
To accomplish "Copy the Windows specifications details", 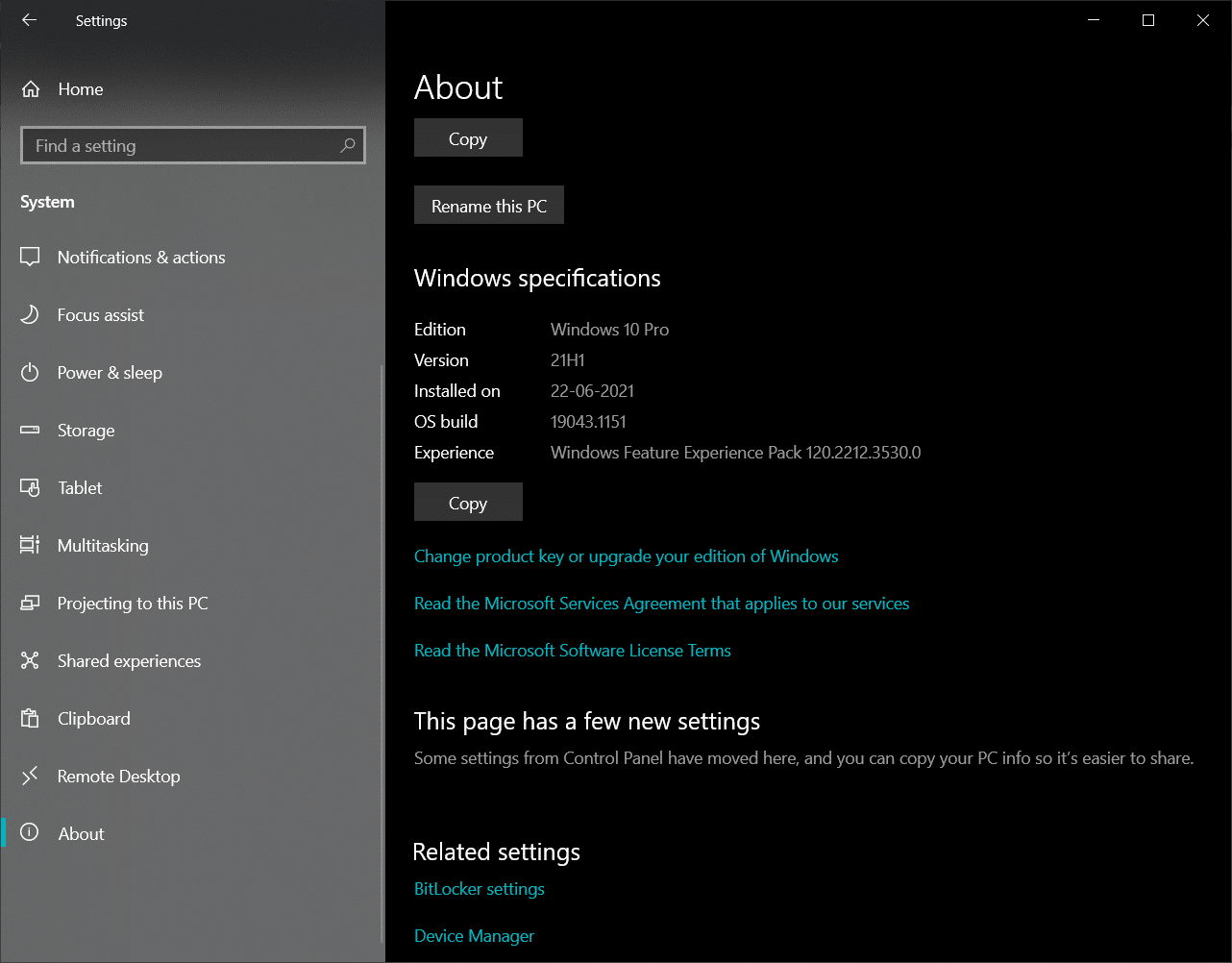I will click(468, 502).
